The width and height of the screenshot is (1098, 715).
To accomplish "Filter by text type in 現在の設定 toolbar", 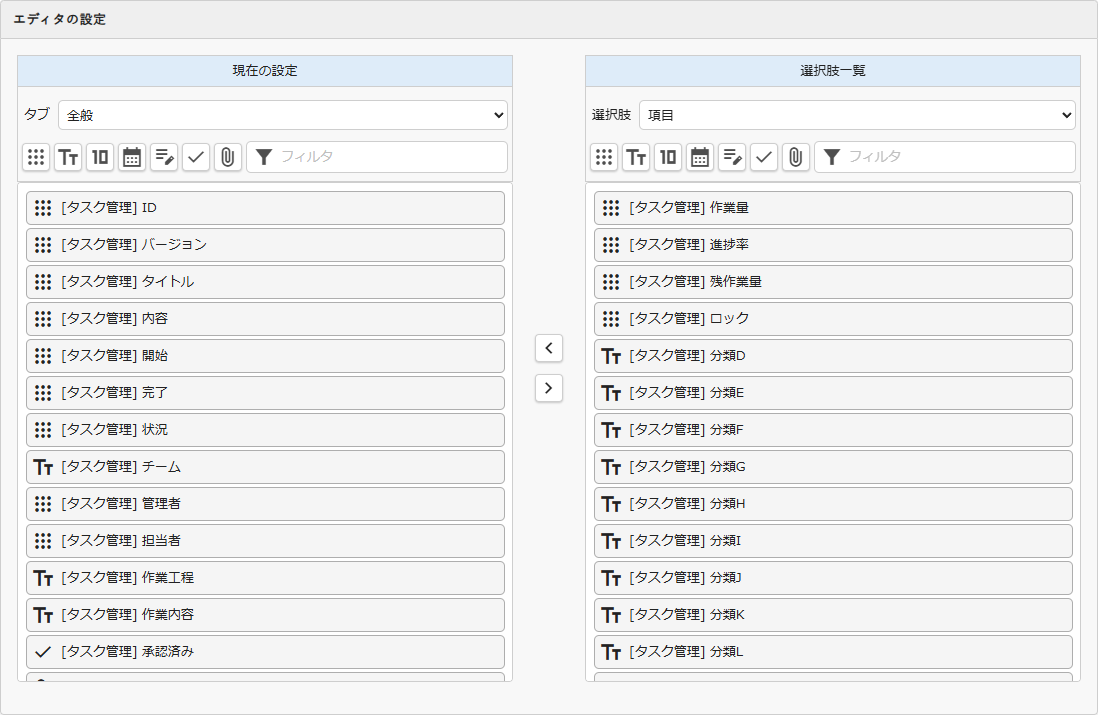I will [x=68, y=157].
